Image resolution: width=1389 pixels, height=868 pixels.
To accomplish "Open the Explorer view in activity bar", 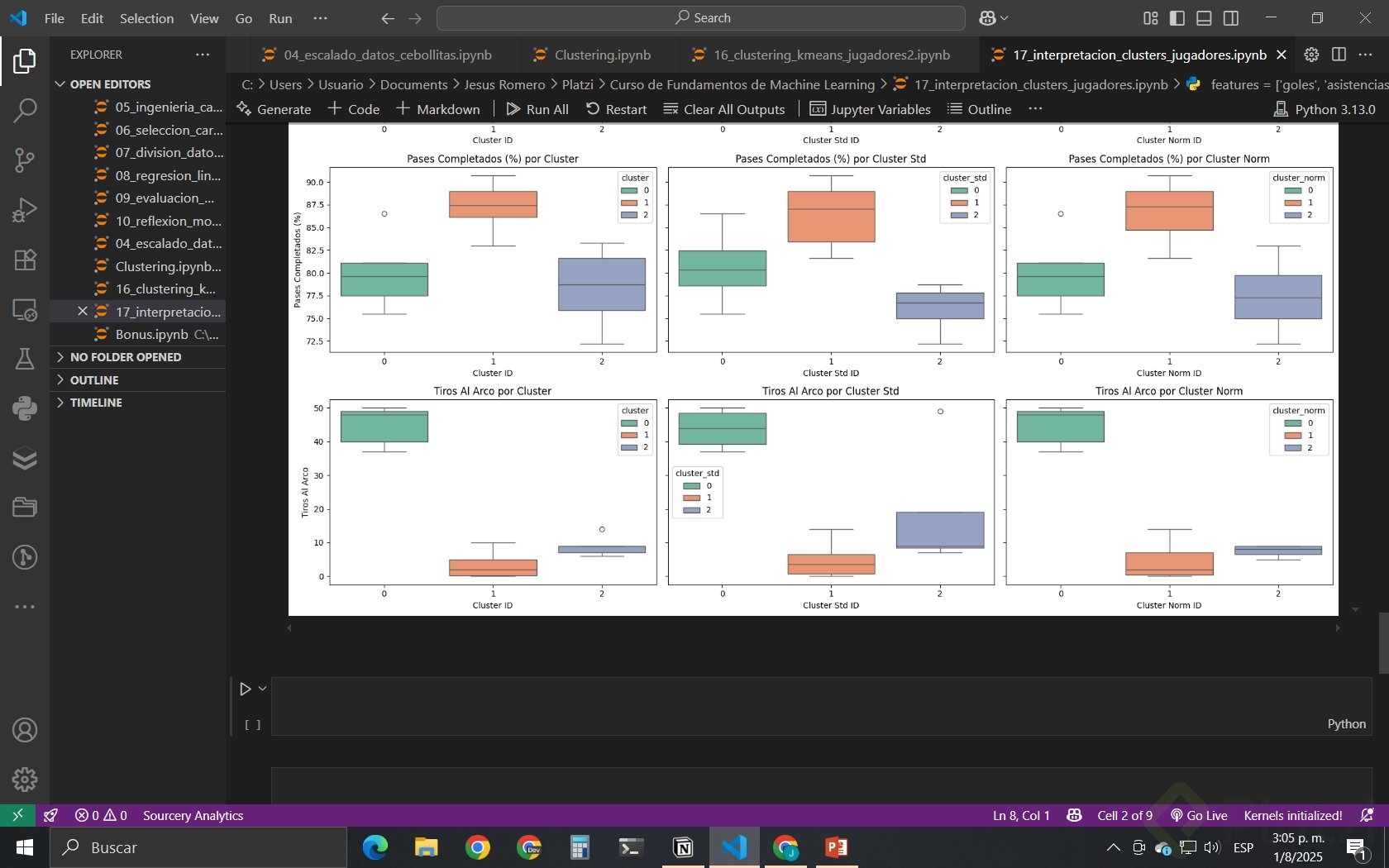I will click(25, 60).
